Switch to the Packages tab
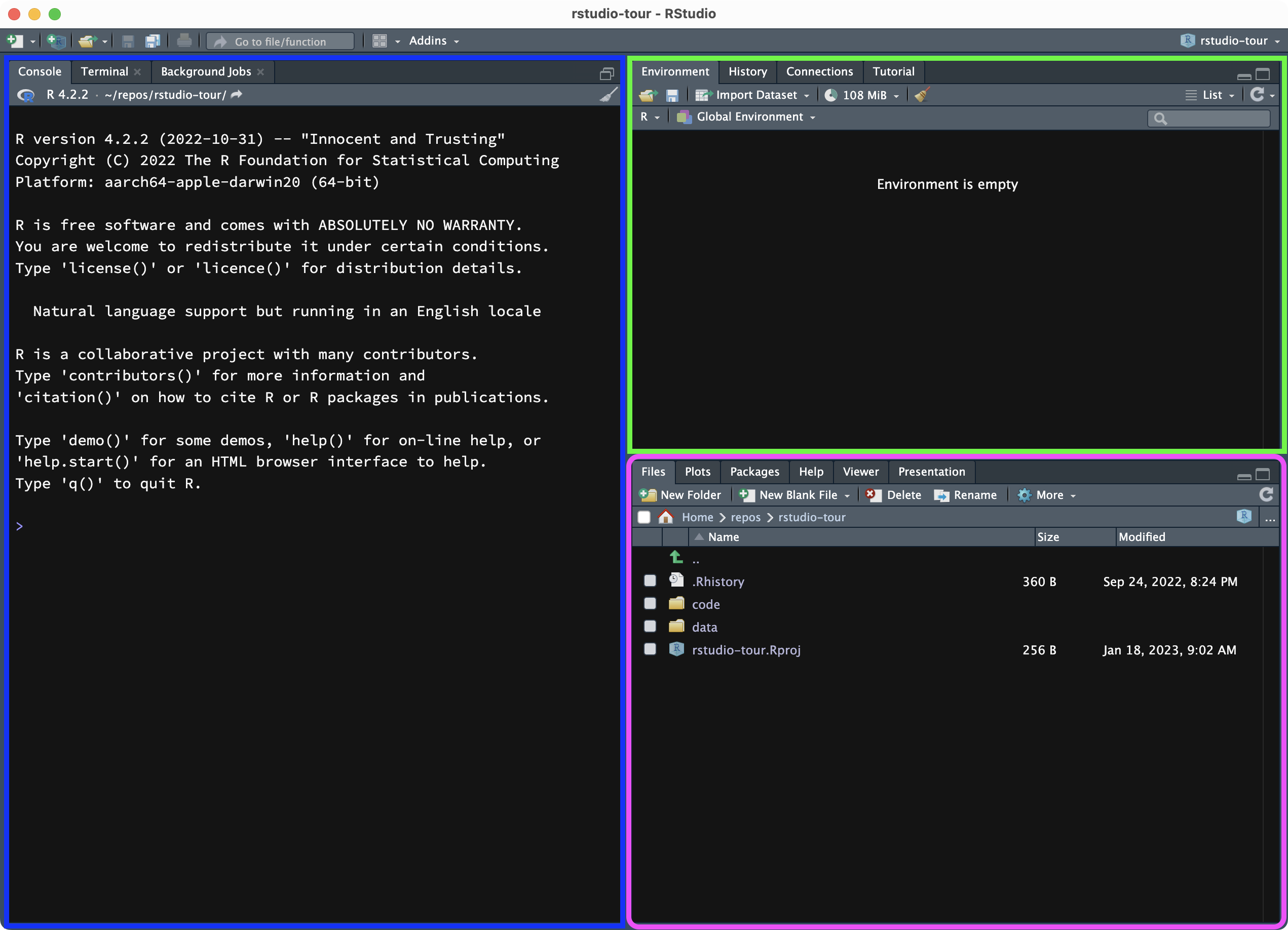This screenshot has width=1288, height=930. tap(754, 471)
